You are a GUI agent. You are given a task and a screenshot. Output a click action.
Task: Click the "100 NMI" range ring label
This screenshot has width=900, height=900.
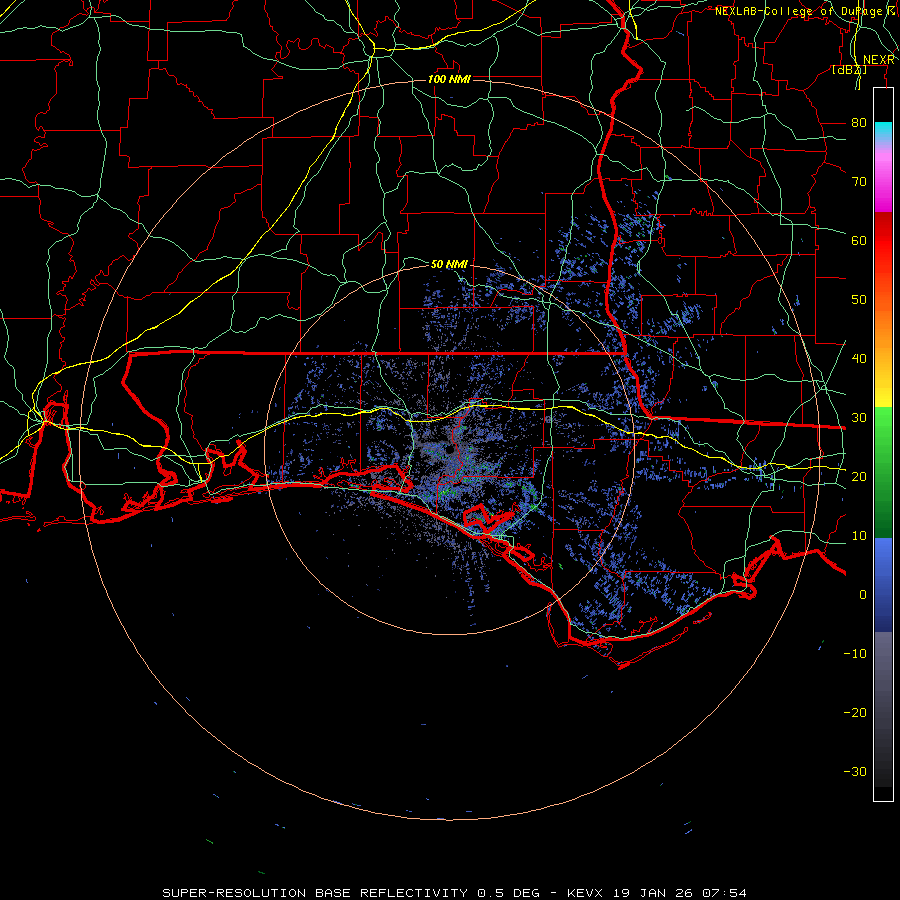tap(449, 79)
